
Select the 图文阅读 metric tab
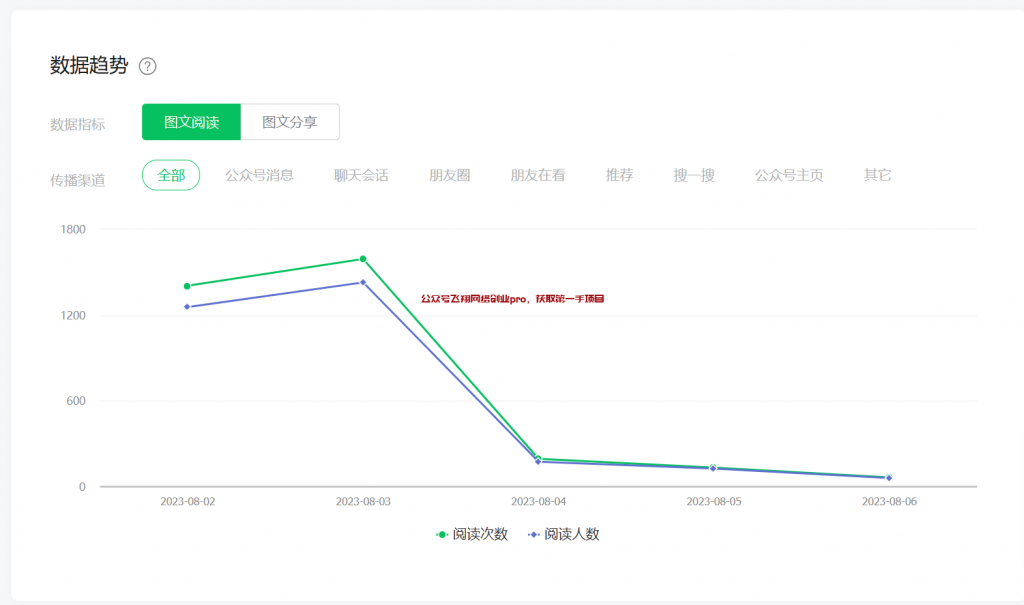[x=191, y=121]
